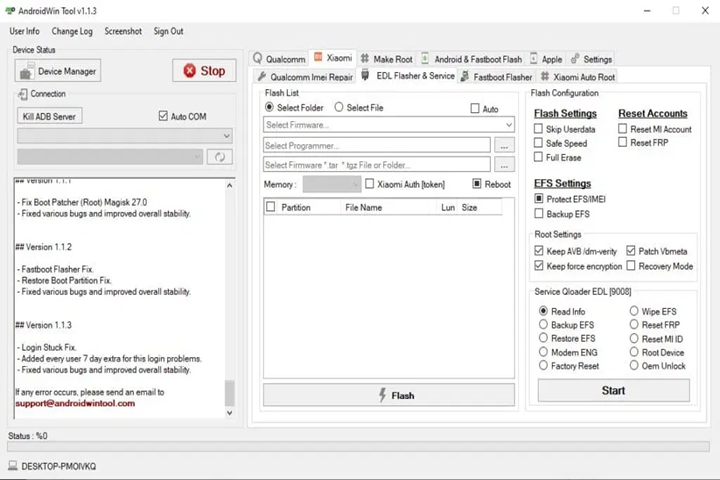Image resolution: width=720 pixels, height=480 pixels.
Task: Expand the COM port dropdown under Auto COM
Action: (x=125, y=136)
